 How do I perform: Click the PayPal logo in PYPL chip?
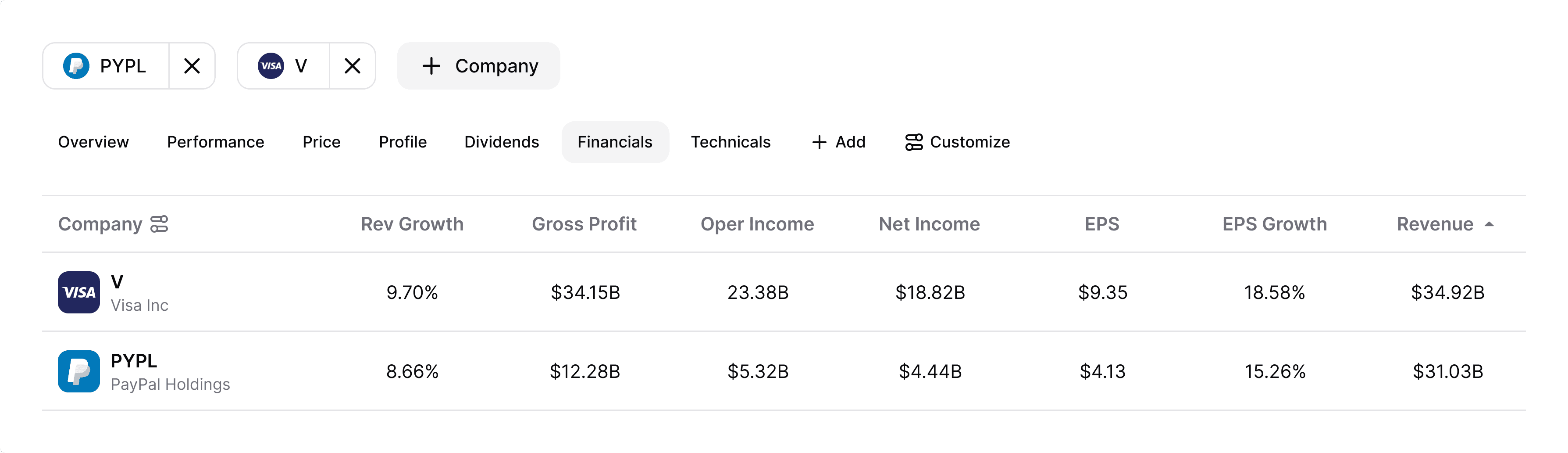click(x=76, y=66)
